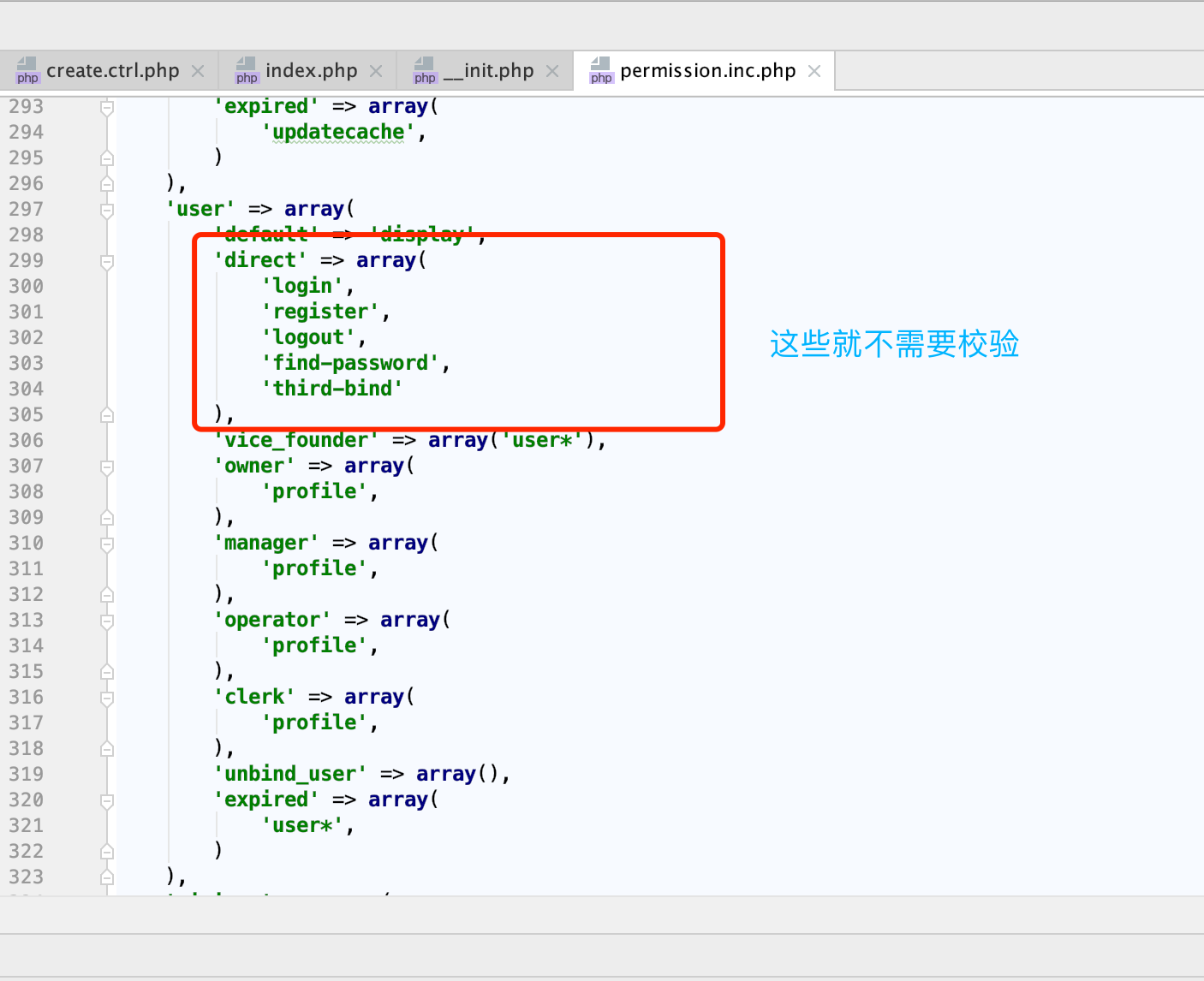Click line number 306 in the gutter
Screen dimensions: 1204x981
point(26,440)
